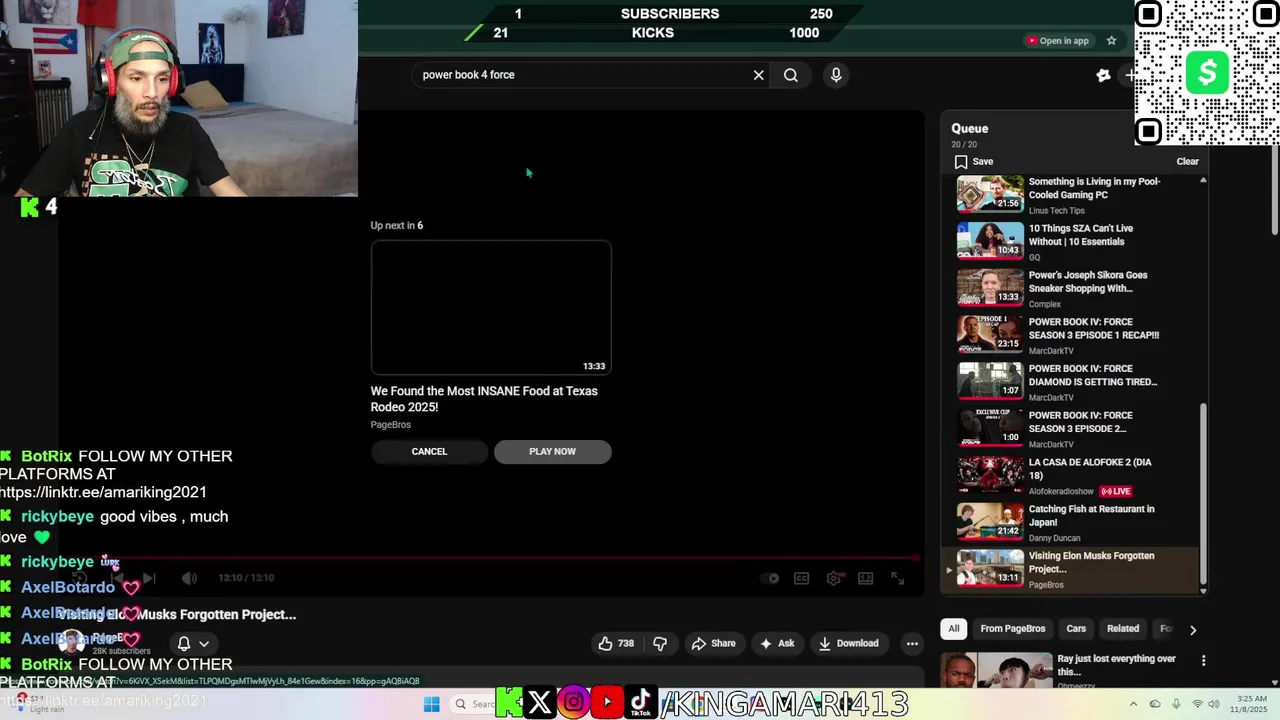Open the Texas Rodeo up next thumbnail
Image resolution: width=1280 pixels, height=720 pixels.
click(491, 307)
